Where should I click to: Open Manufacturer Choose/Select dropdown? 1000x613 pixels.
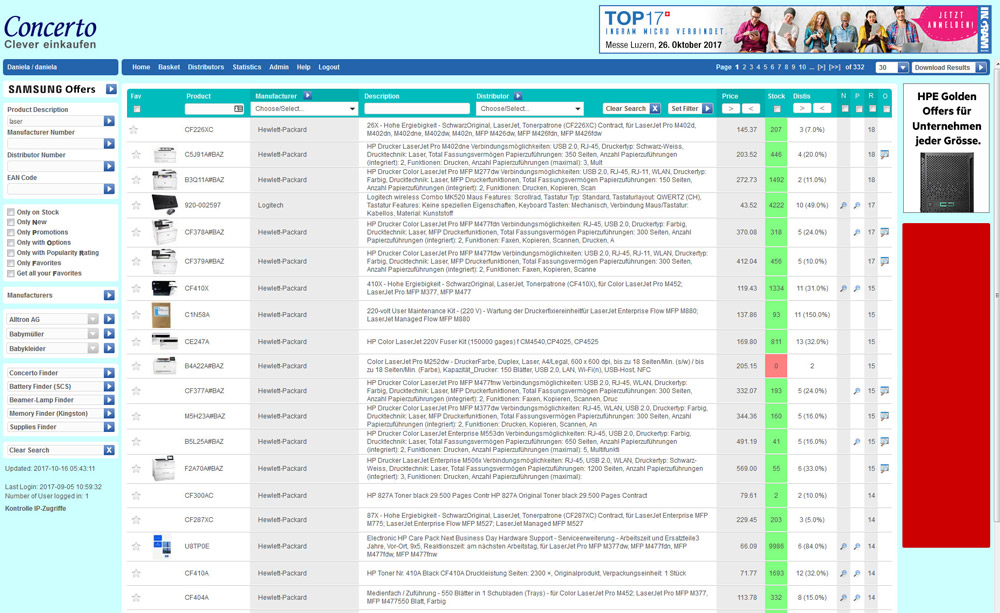pos(304,109)
